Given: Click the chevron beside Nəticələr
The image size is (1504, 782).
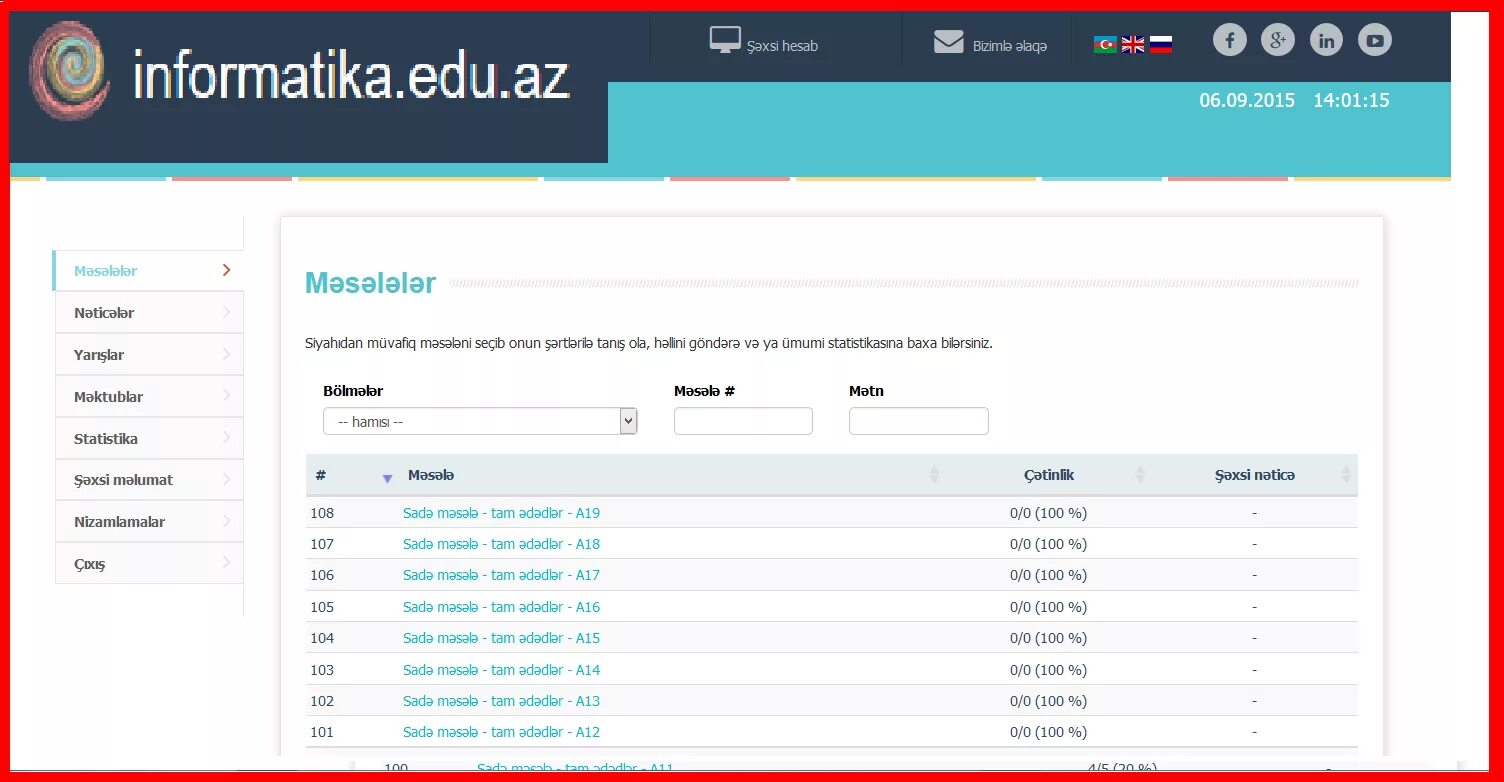Looking at the screenshot, I should [226, 312].
